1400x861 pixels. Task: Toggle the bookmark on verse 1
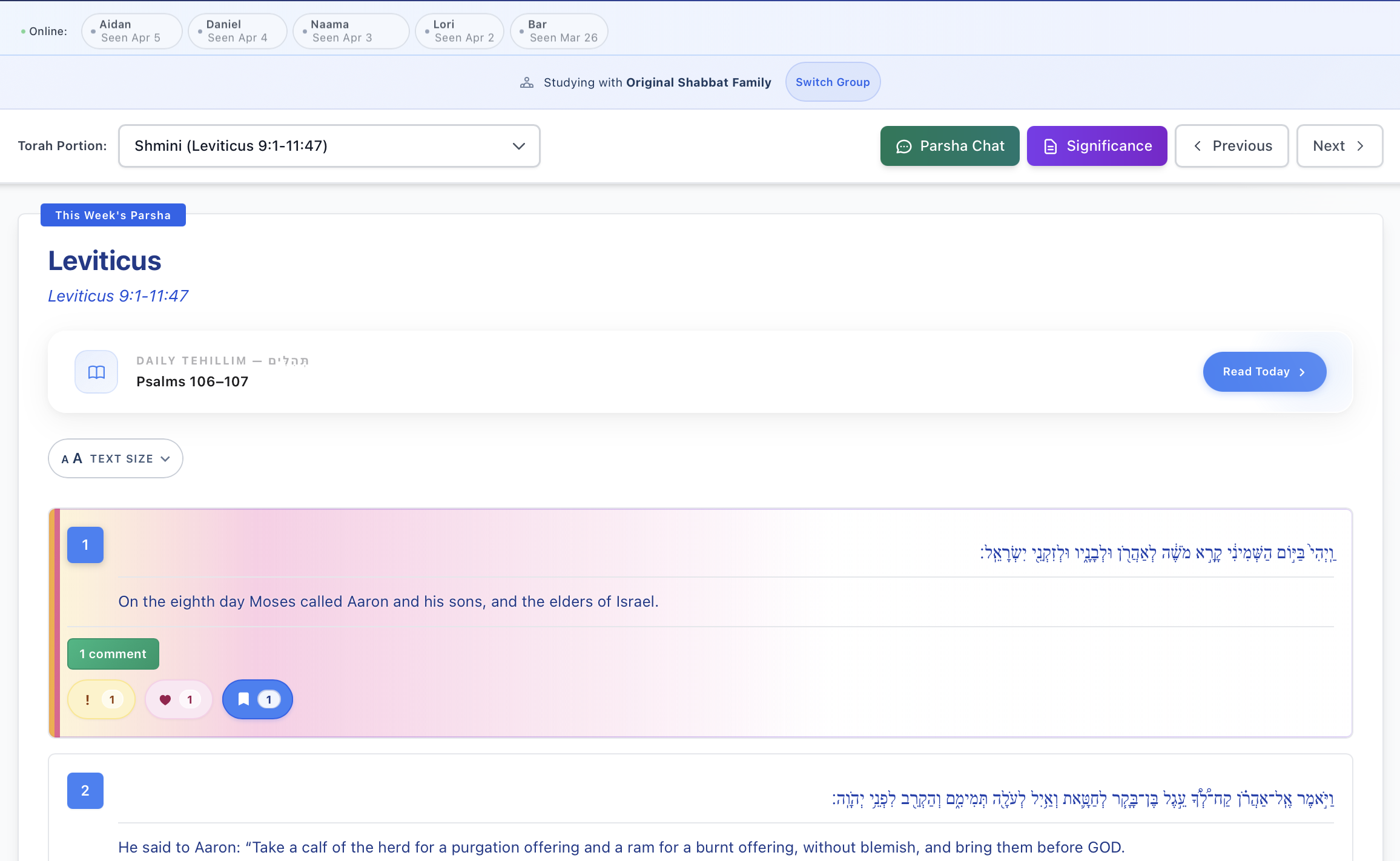coord(257,699)
